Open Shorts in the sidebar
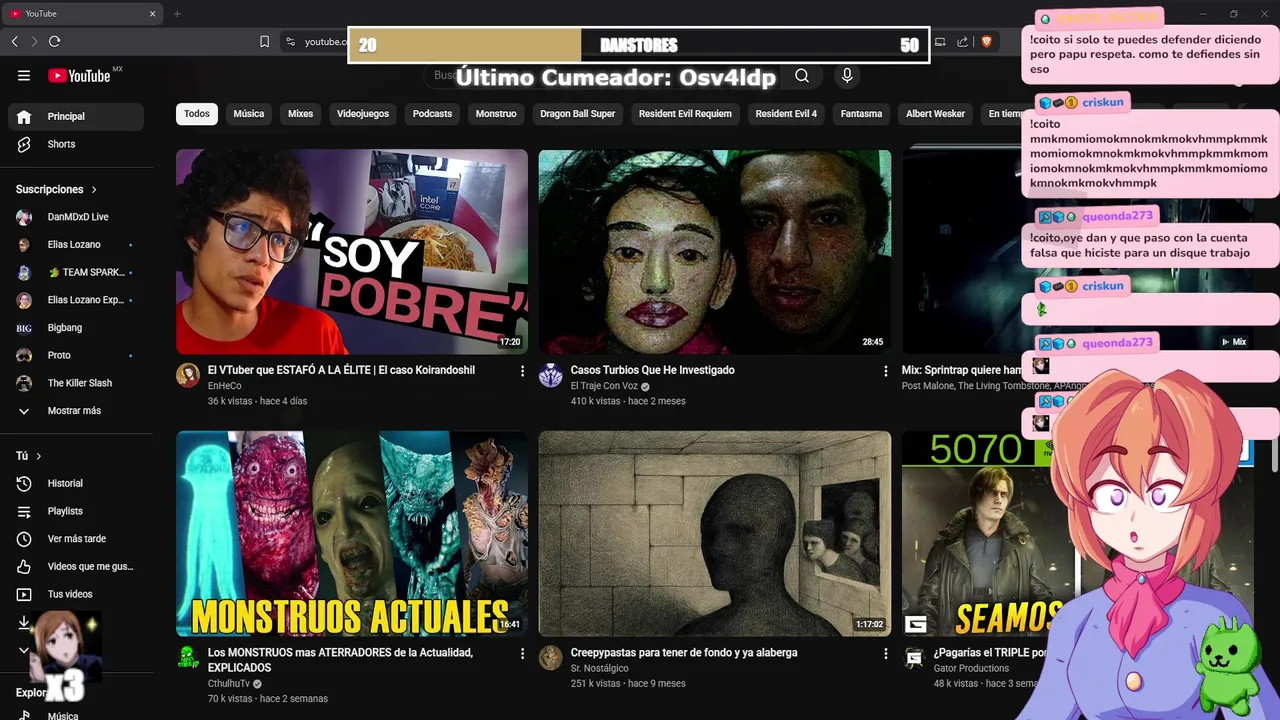1280x720 pixels. click(76, 144)
